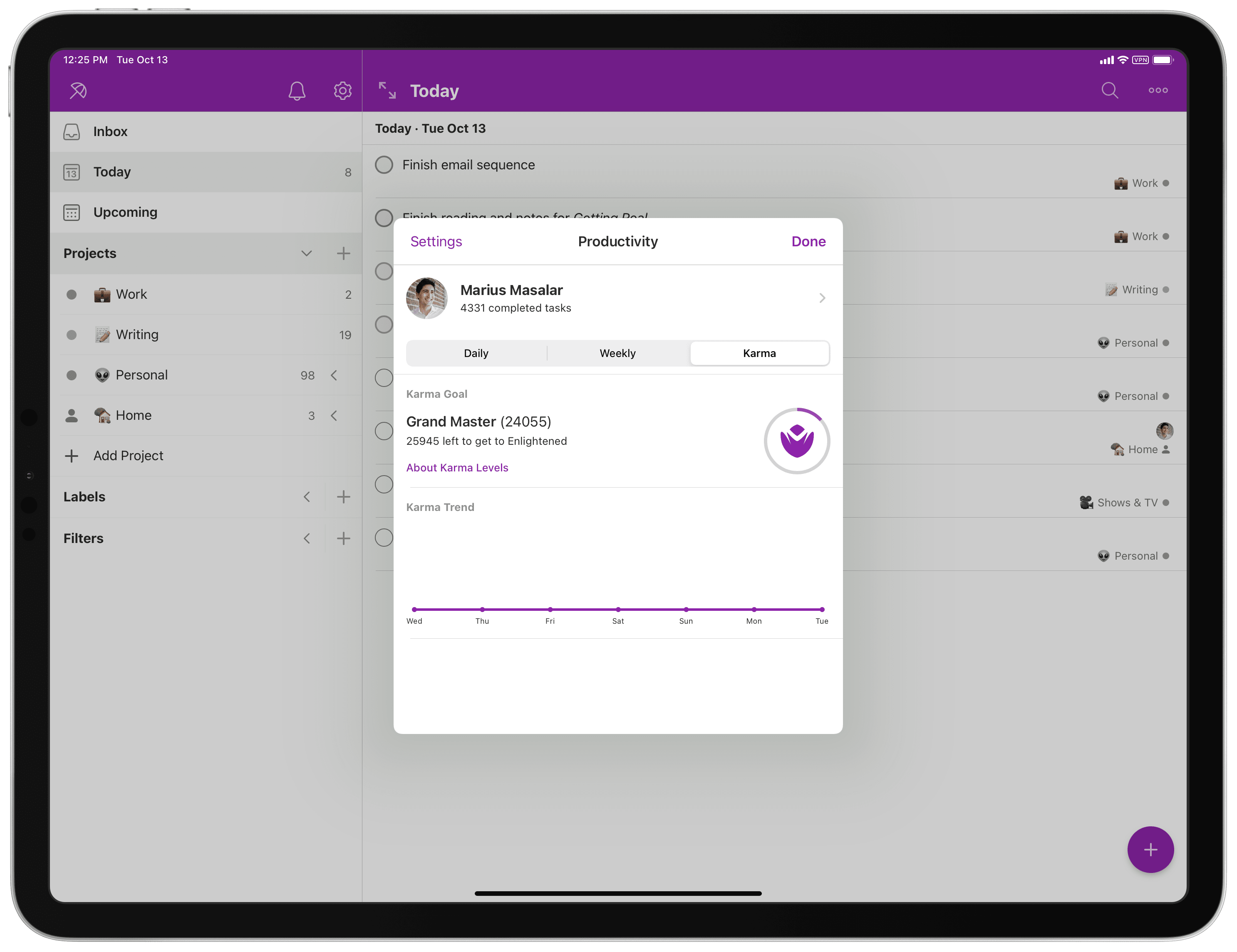The image size is (1237, 952).
Task: Open the three-dot more menu
Action: pos(1158,90)
